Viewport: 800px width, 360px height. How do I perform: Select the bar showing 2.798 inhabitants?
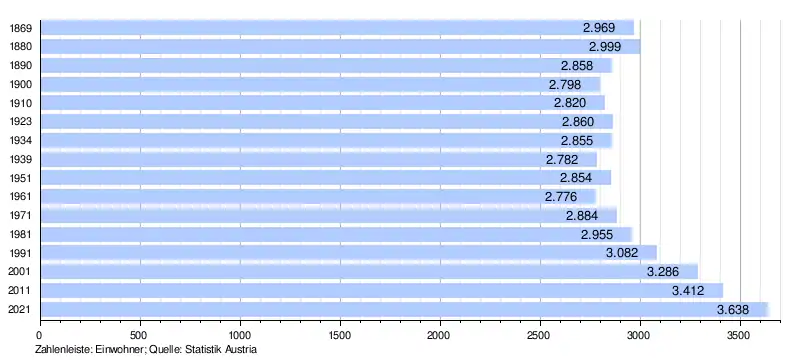[320, 84]
